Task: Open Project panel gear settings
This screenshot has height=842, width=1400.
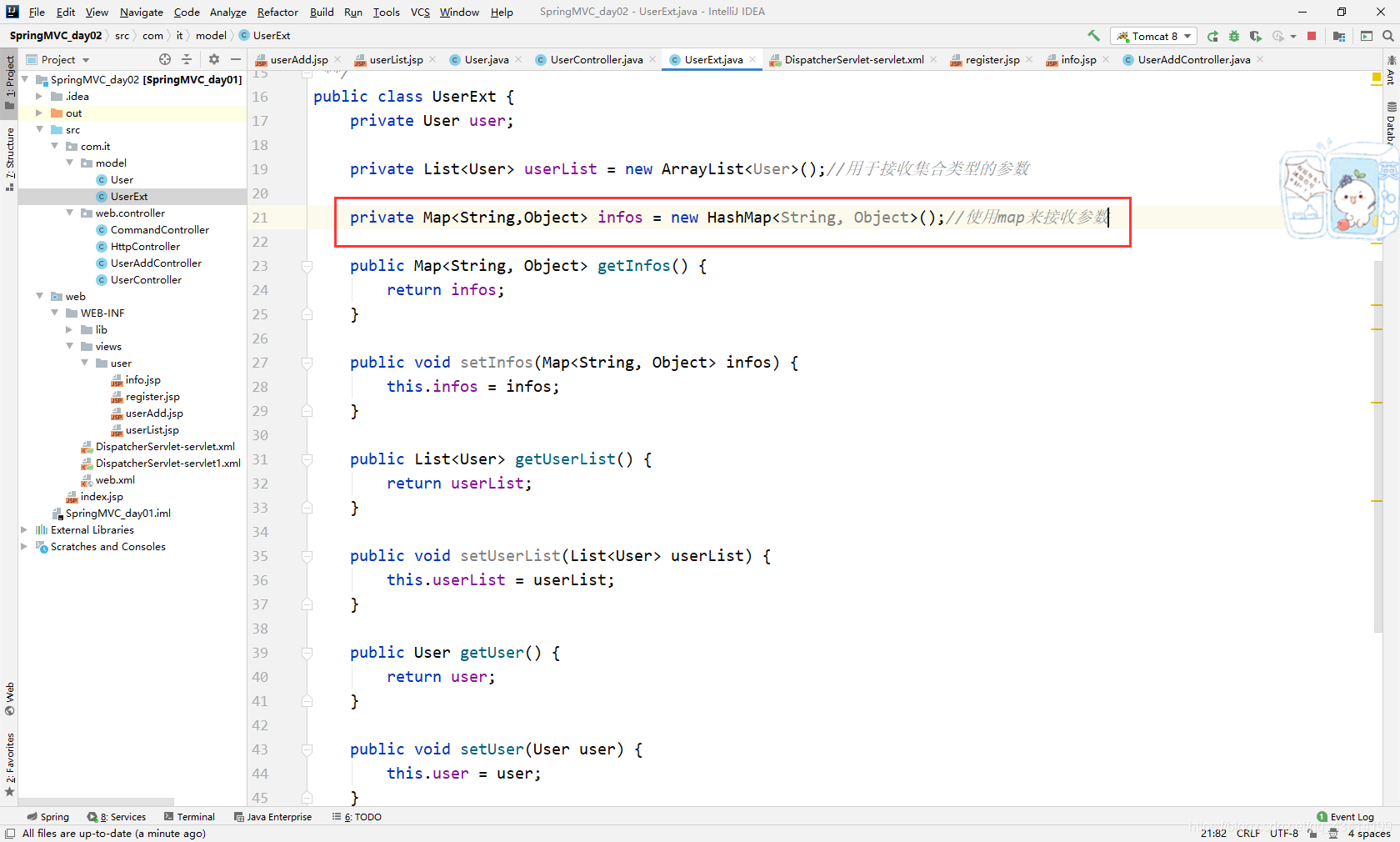Action: [x=214, y=59]
